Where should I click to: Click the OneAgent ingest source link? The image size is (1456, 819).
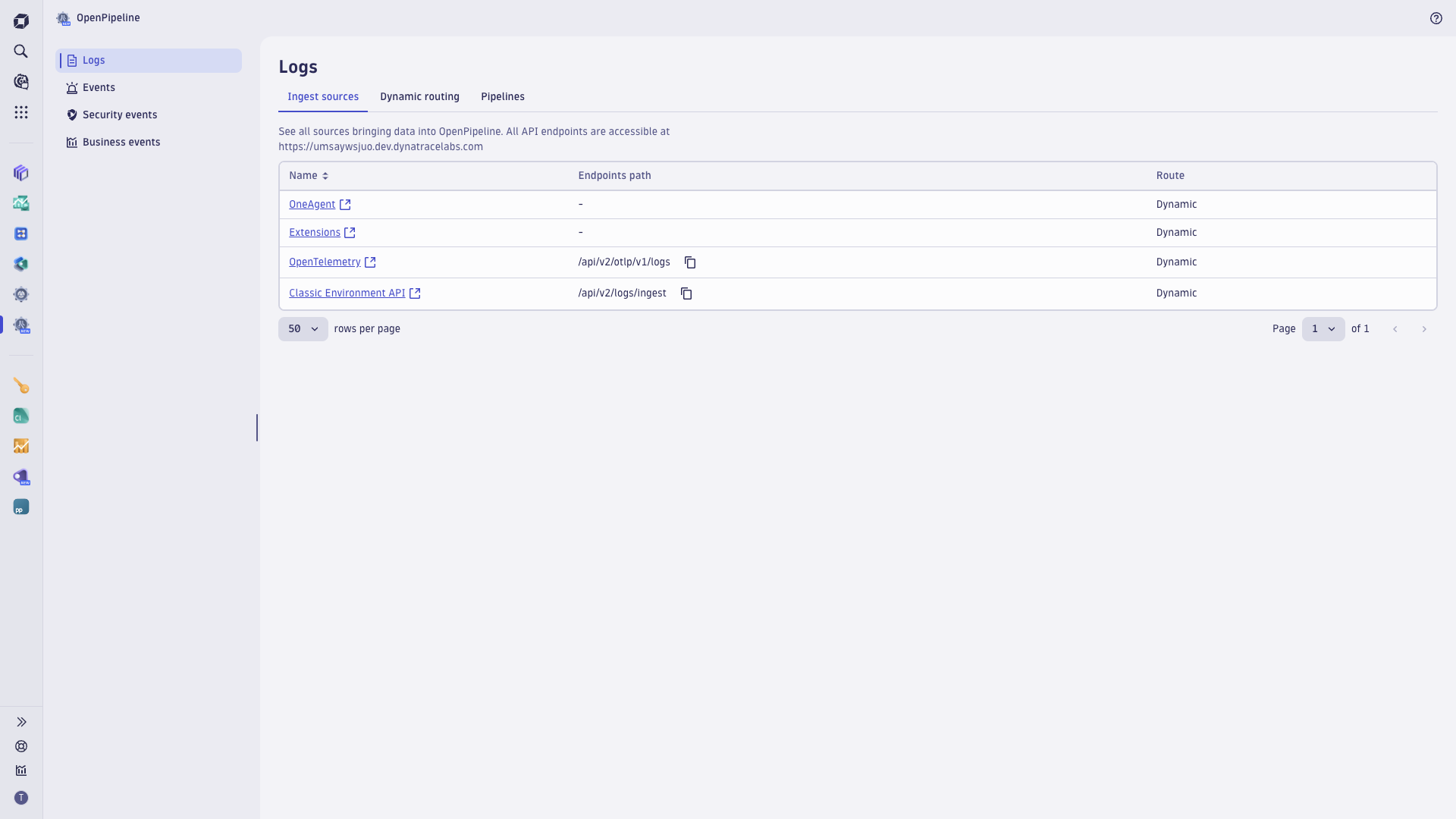point(312,204)
